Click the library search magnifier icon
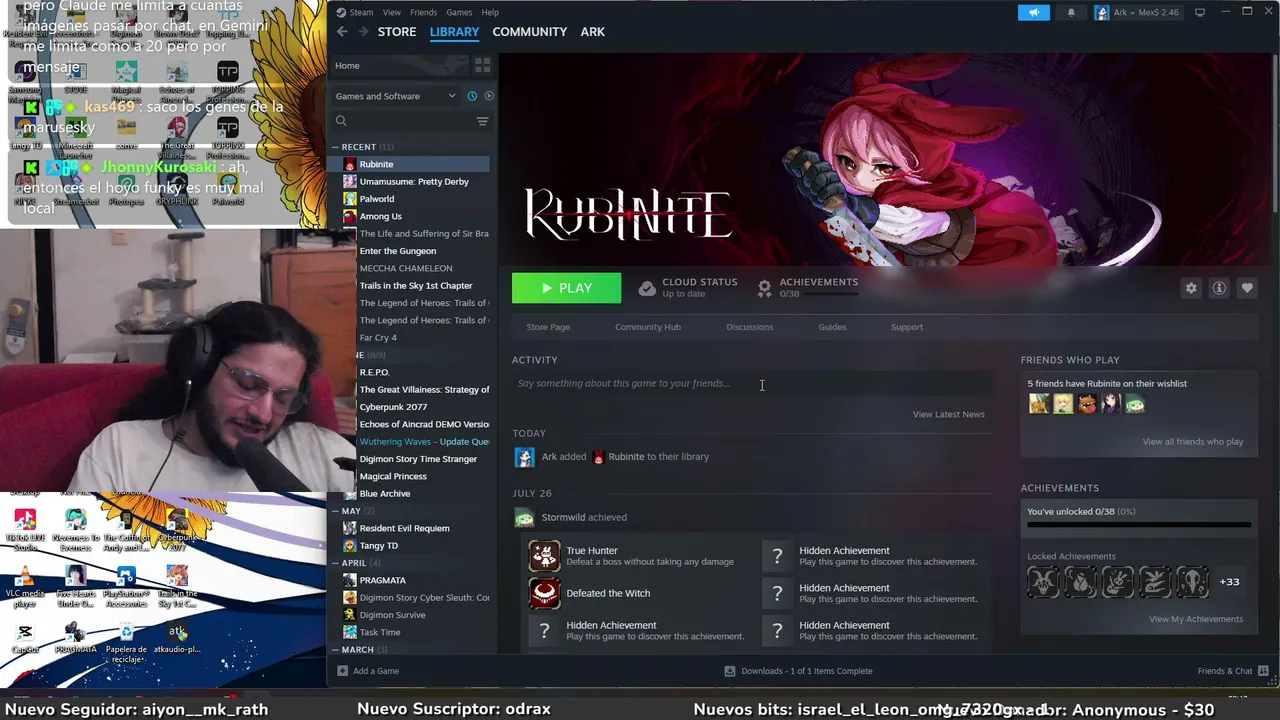Image resolution: width=1280 pixels, height=720 pixels. (x=341, y=121)
